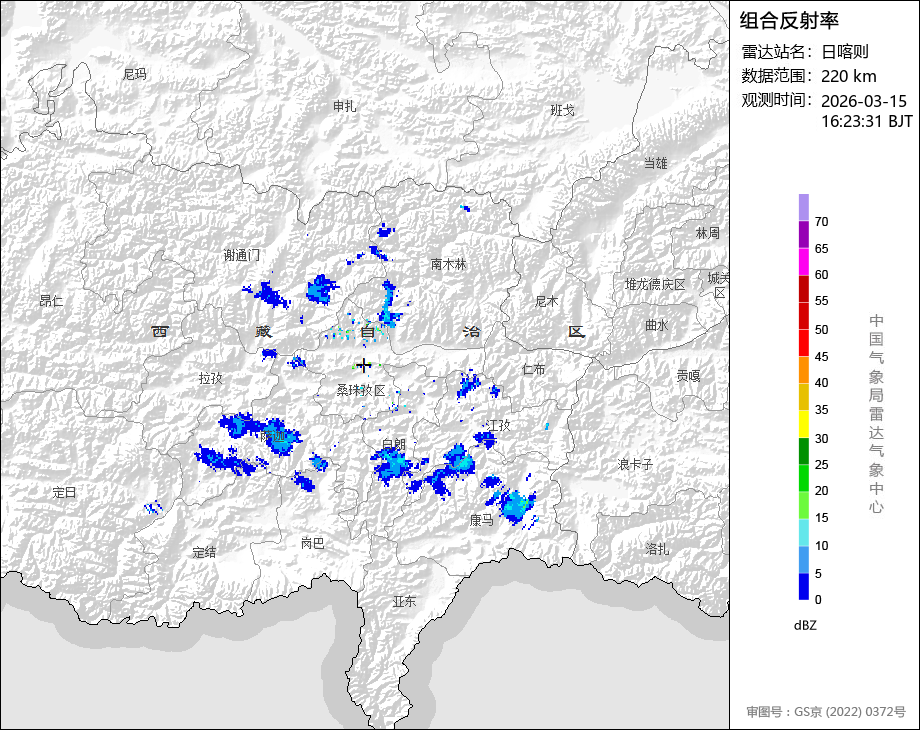Screen dimensions: 920x730
Task: Click the 洛扎 map label
Action: coord(657,549)
